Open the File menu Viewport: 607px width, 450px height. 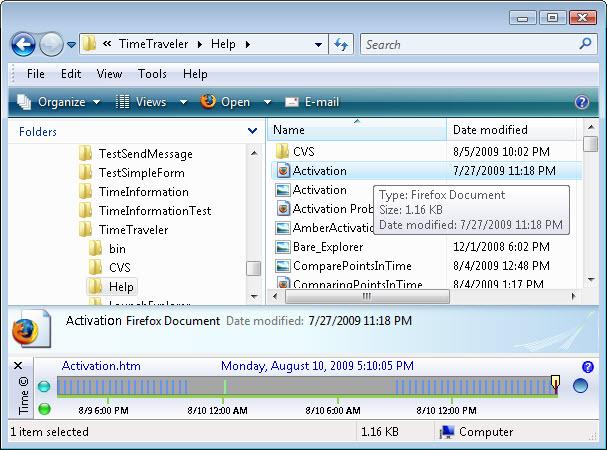[x=36, y=74]
